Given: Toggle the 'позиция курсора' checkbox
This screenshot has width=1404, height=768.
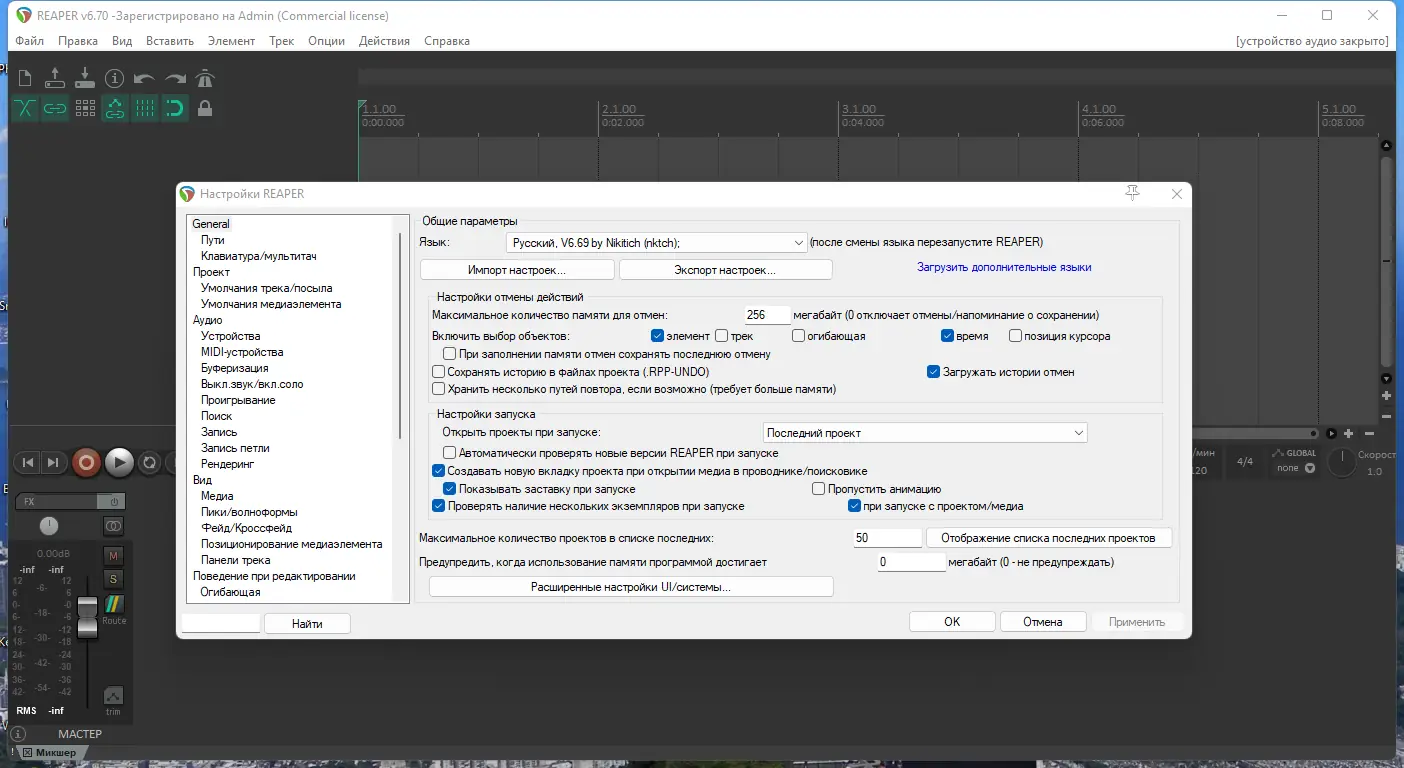Looking at the screenshot, I should pyautogui.click(x=1015, y=336).
